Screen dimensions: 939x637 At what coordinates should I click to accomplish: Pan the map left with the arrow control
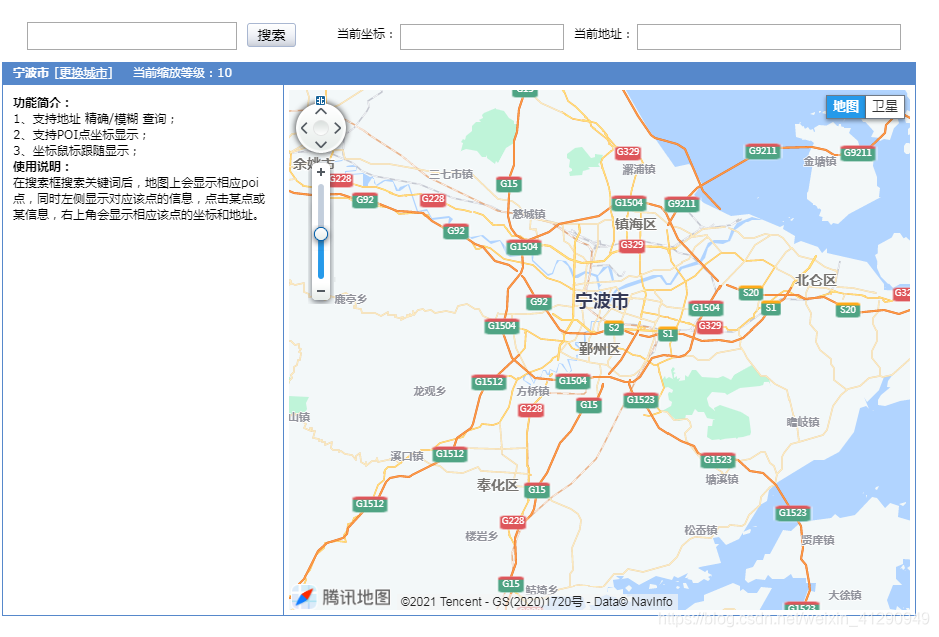point(304,128)
